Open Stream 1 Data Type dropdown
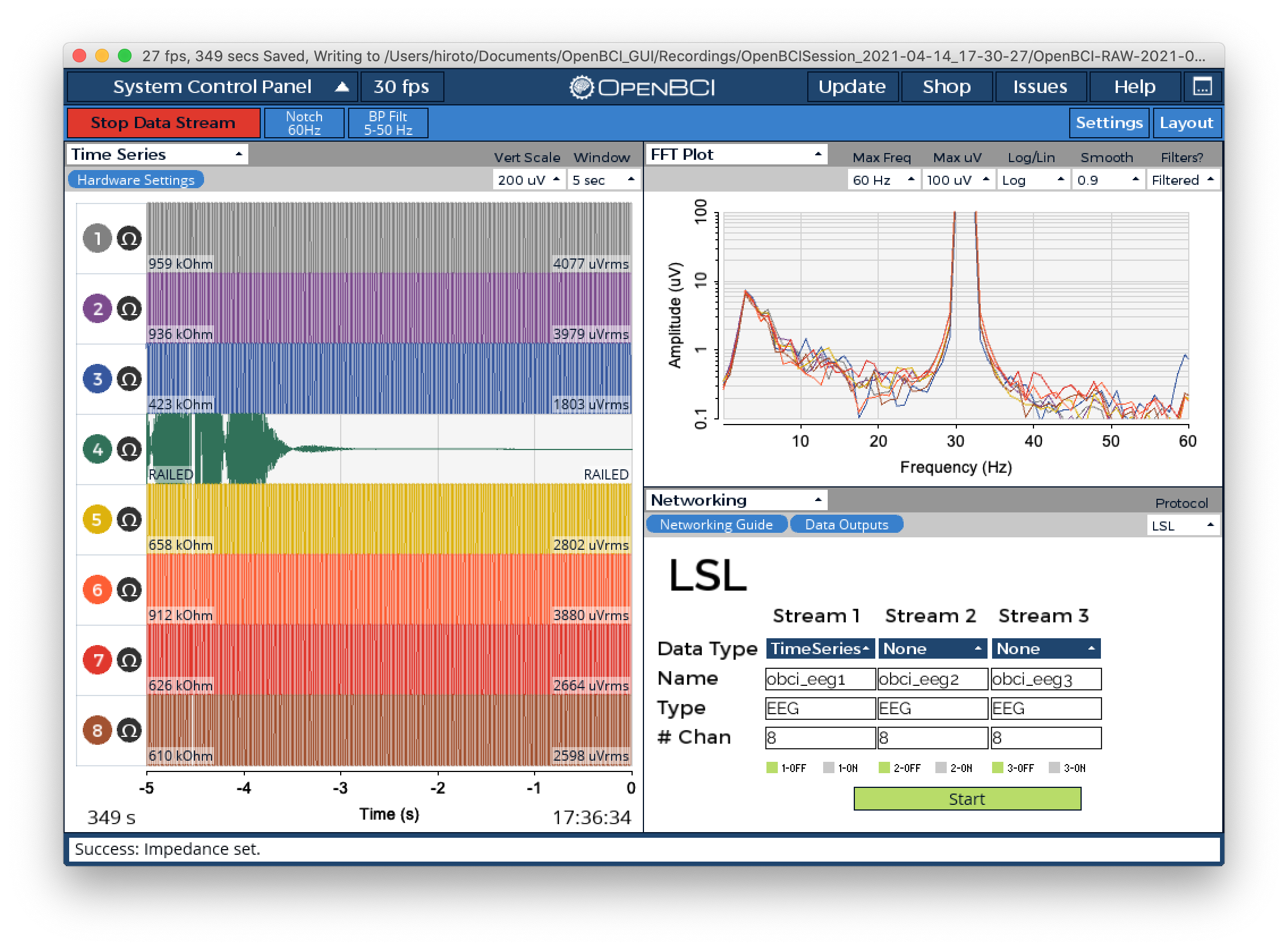 820,648
